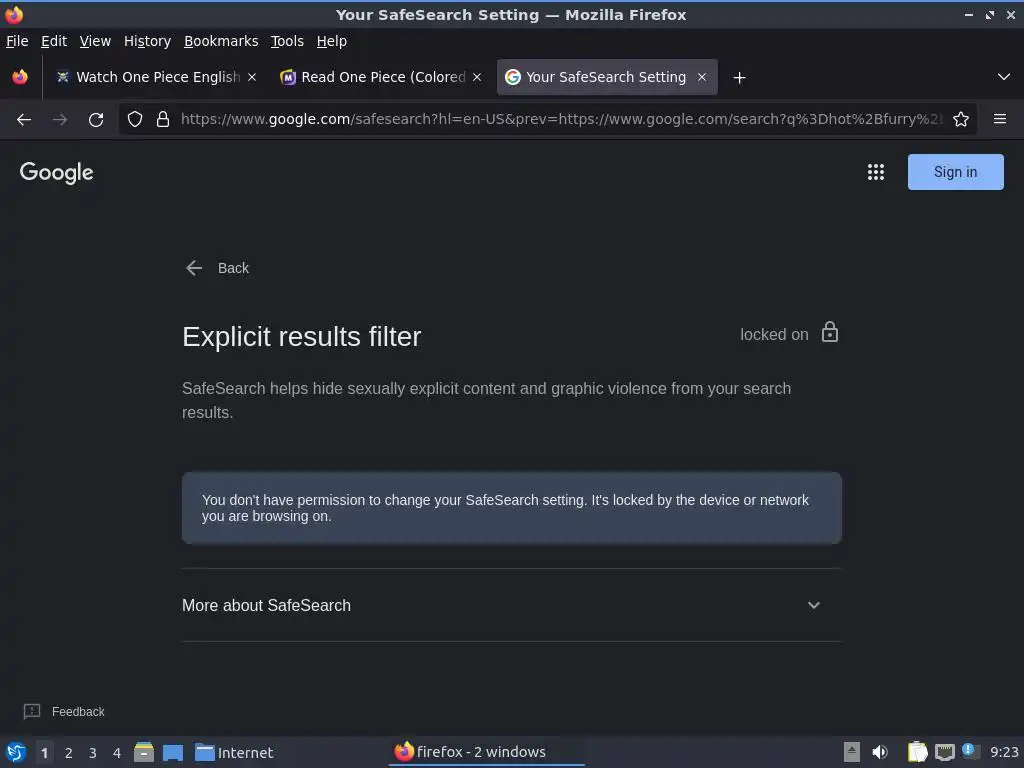This screenshot has height=768, width=1024.
Task: Click the eject removable media tray icon
Action: pos(852,752)
